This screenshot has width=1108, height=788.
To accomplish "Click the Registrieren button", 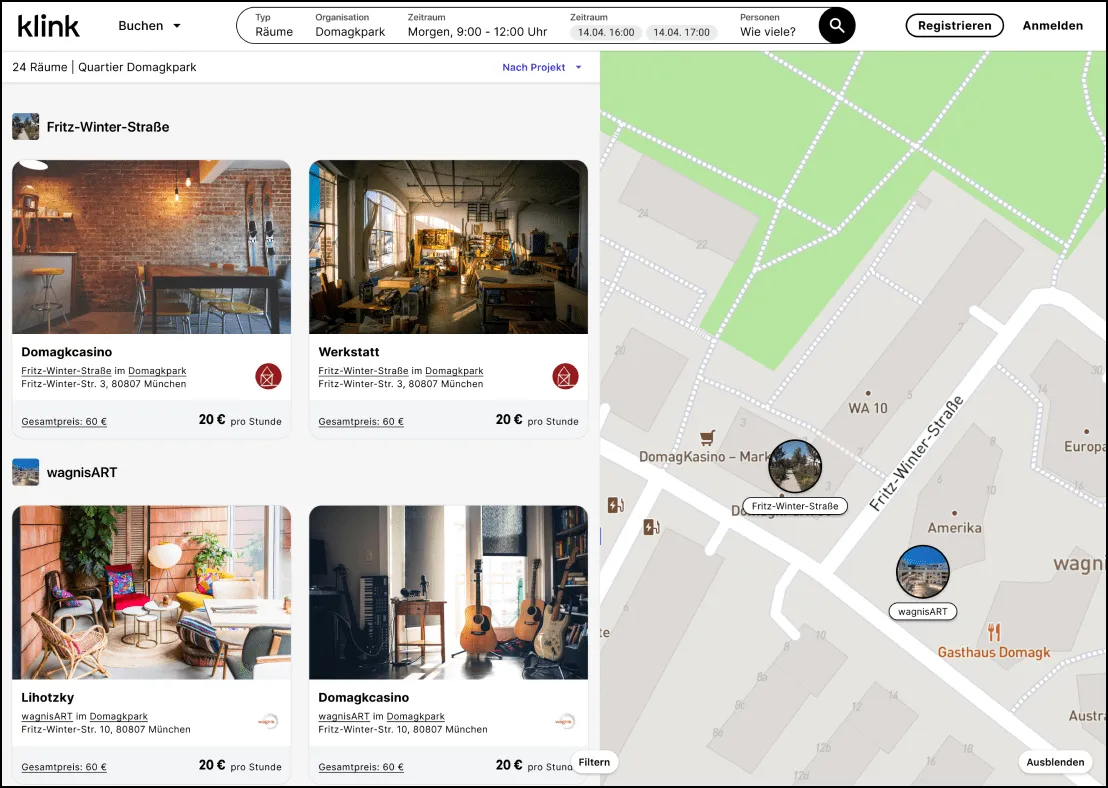I will coord(954,25).
